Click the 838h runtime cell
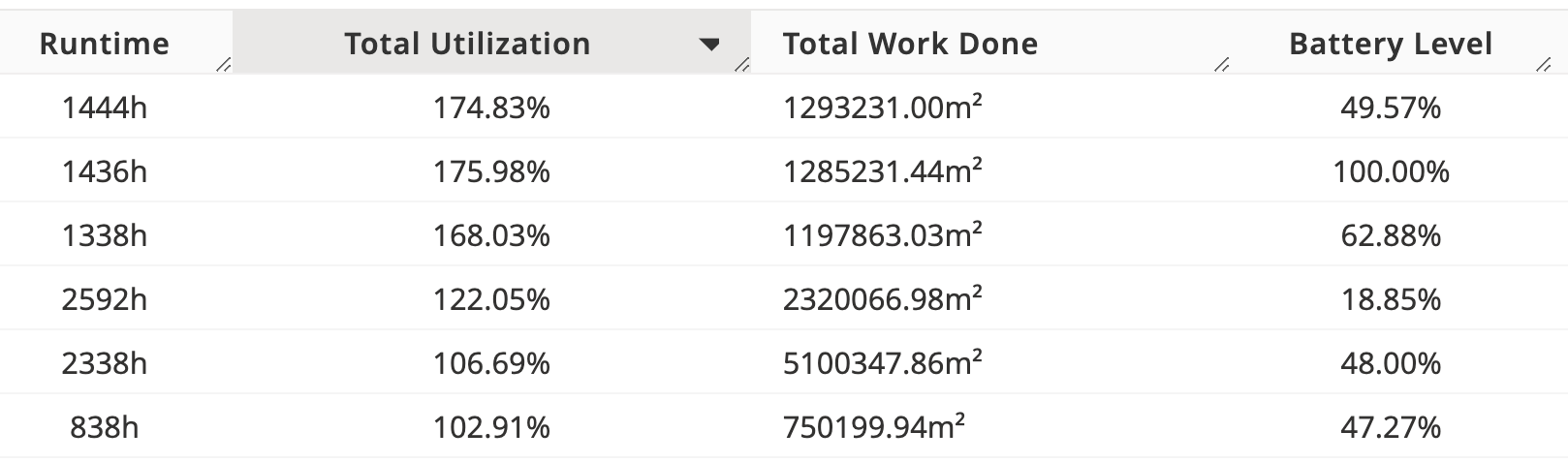The image size is (1568, 463). pyautogui.click(x=105, y=427)
